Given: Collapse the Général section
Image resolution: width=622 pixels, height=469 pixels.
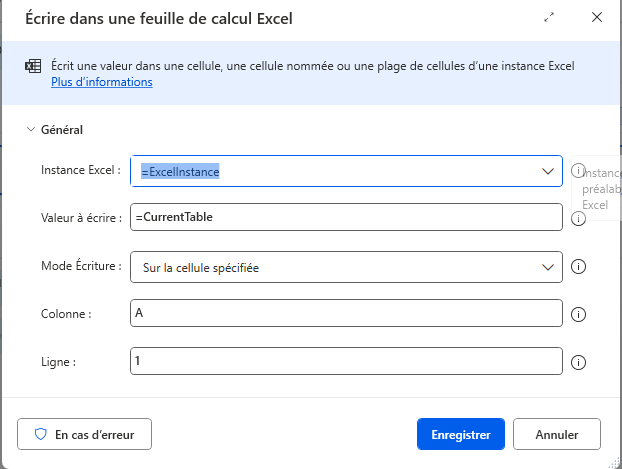Looking at the screenshot, I should tap(30, 129).
